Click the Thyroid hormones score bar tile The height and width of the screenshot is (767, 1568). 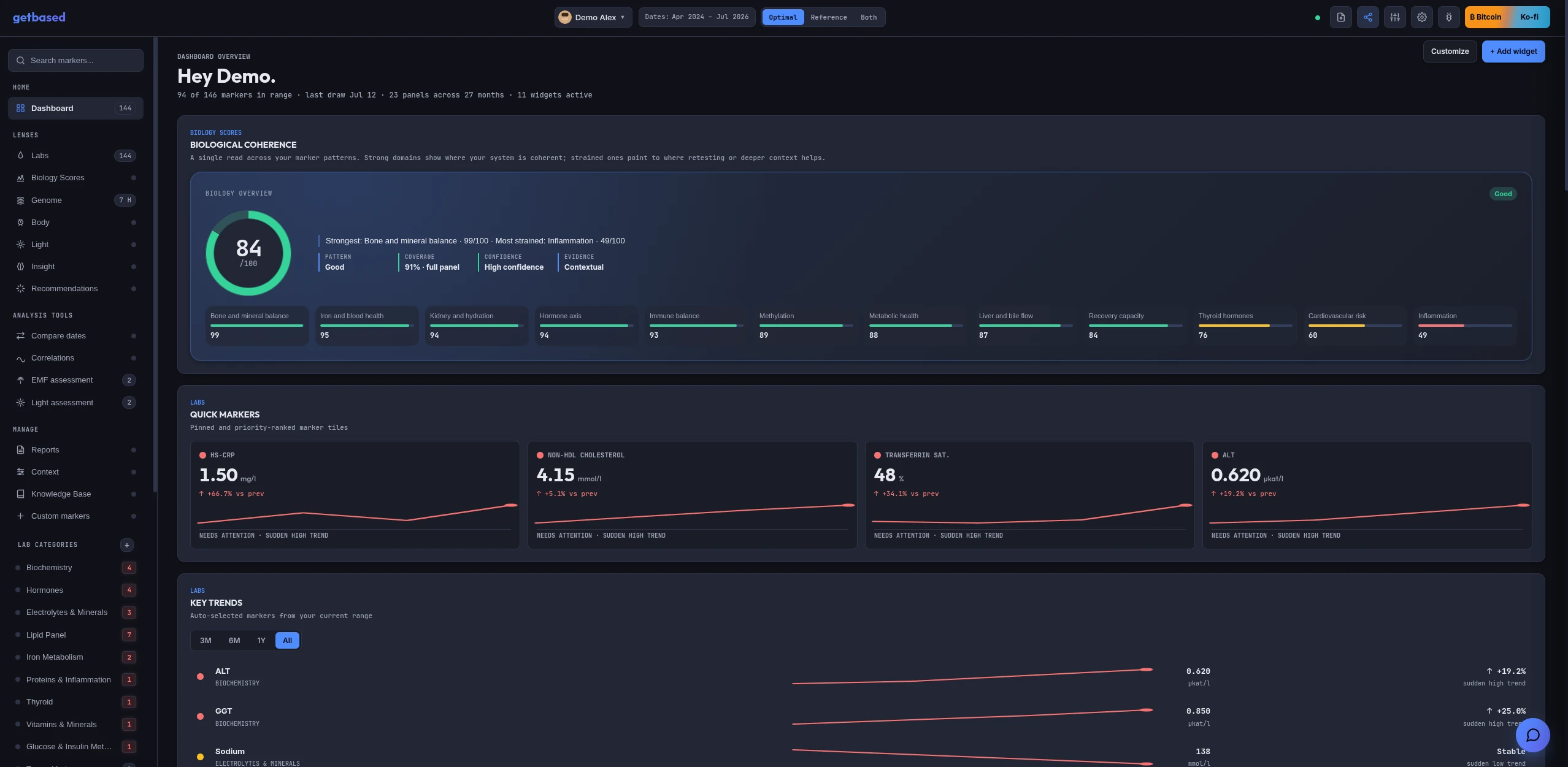(x=1245, y=326)
